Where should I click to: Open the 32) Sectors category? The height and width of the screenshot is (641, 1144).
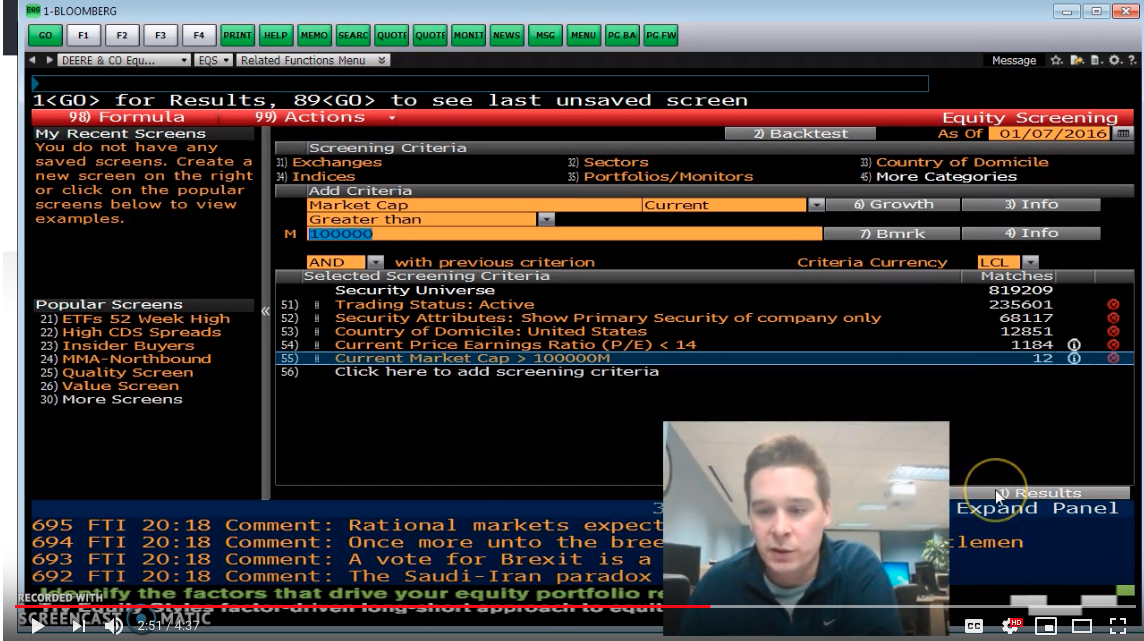coord(608,163)
